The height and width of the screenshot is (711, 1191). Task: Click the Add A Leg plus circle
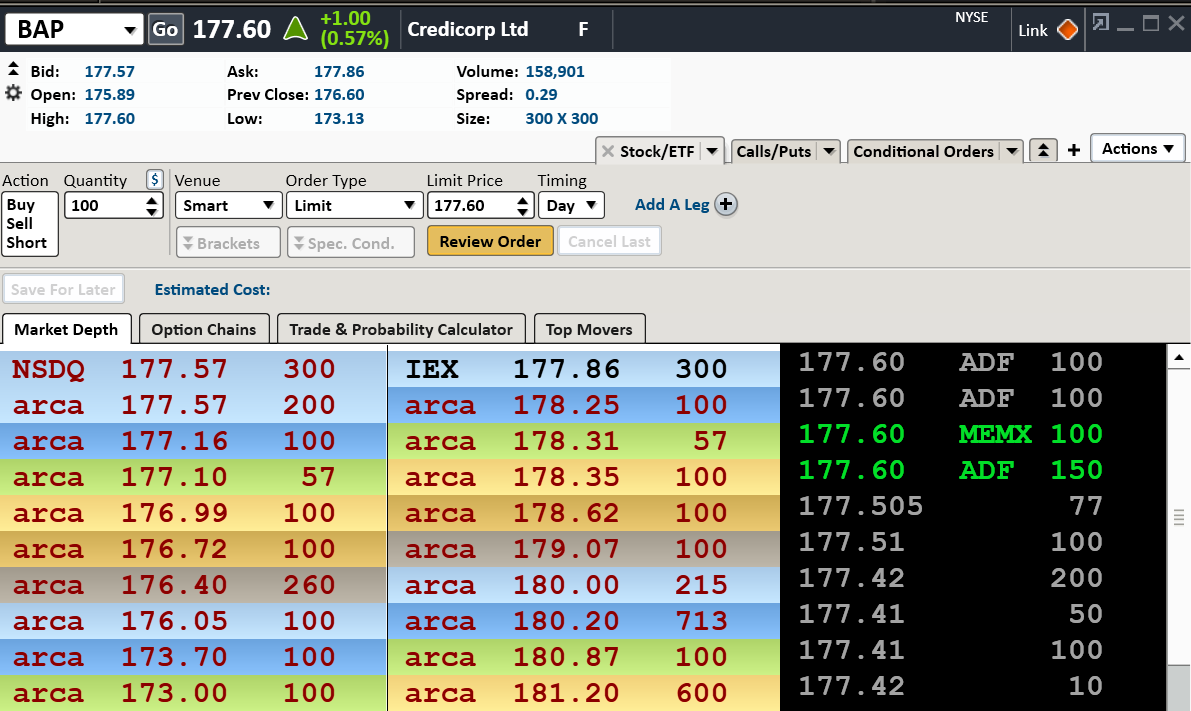[726, 204]
